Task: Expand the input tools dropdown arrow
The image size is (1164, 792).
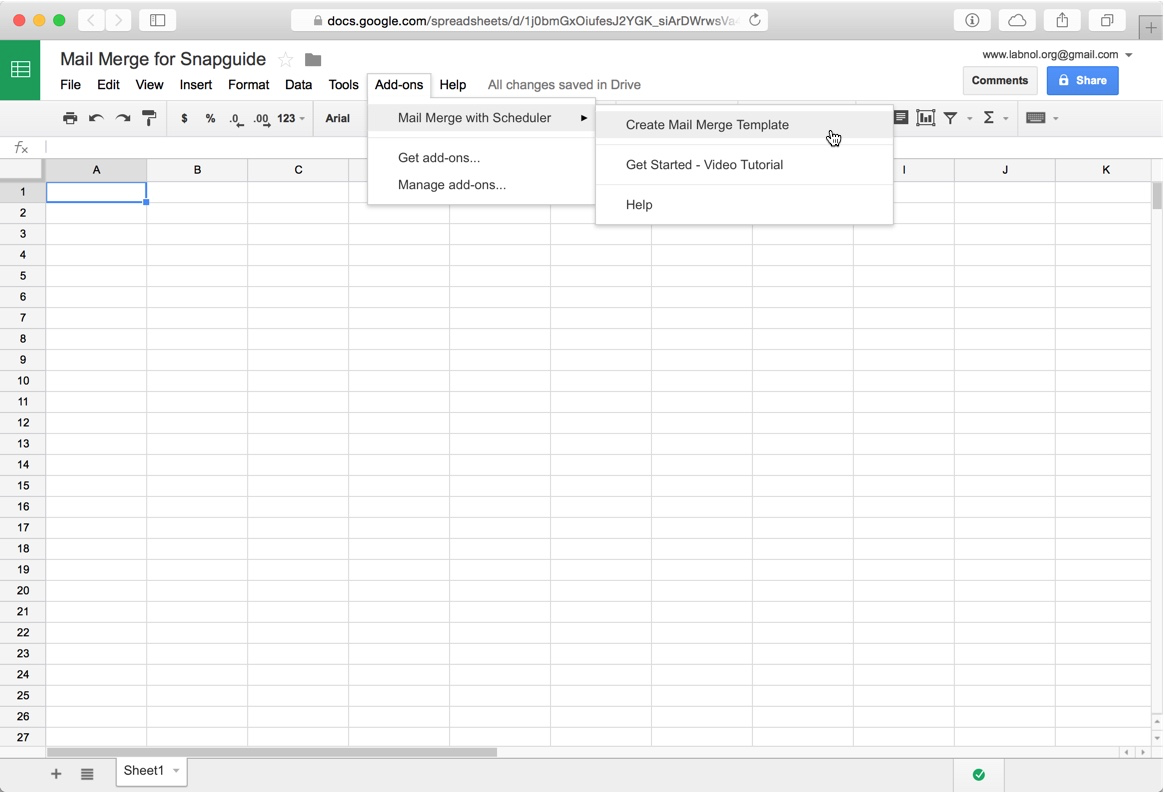Action: pos(1056,119)
